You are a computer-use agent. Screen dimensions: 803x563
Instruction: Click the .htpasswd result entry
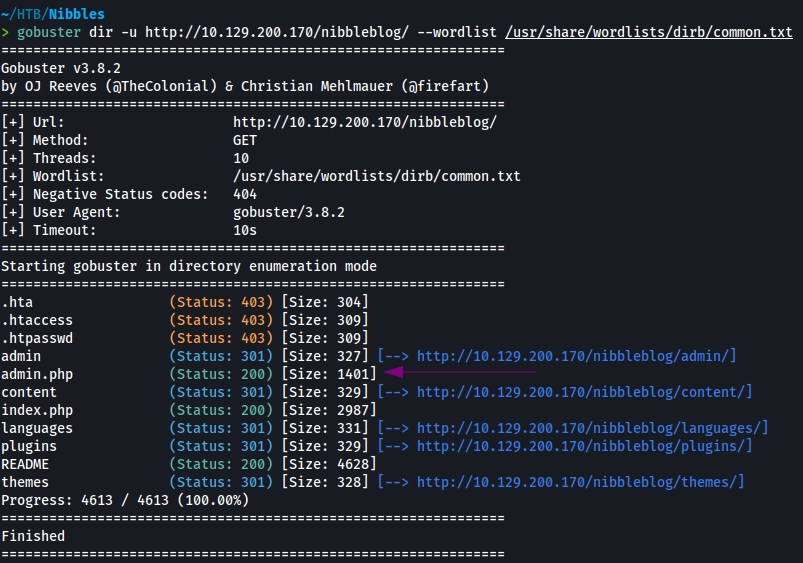click(x=37, y=338)
